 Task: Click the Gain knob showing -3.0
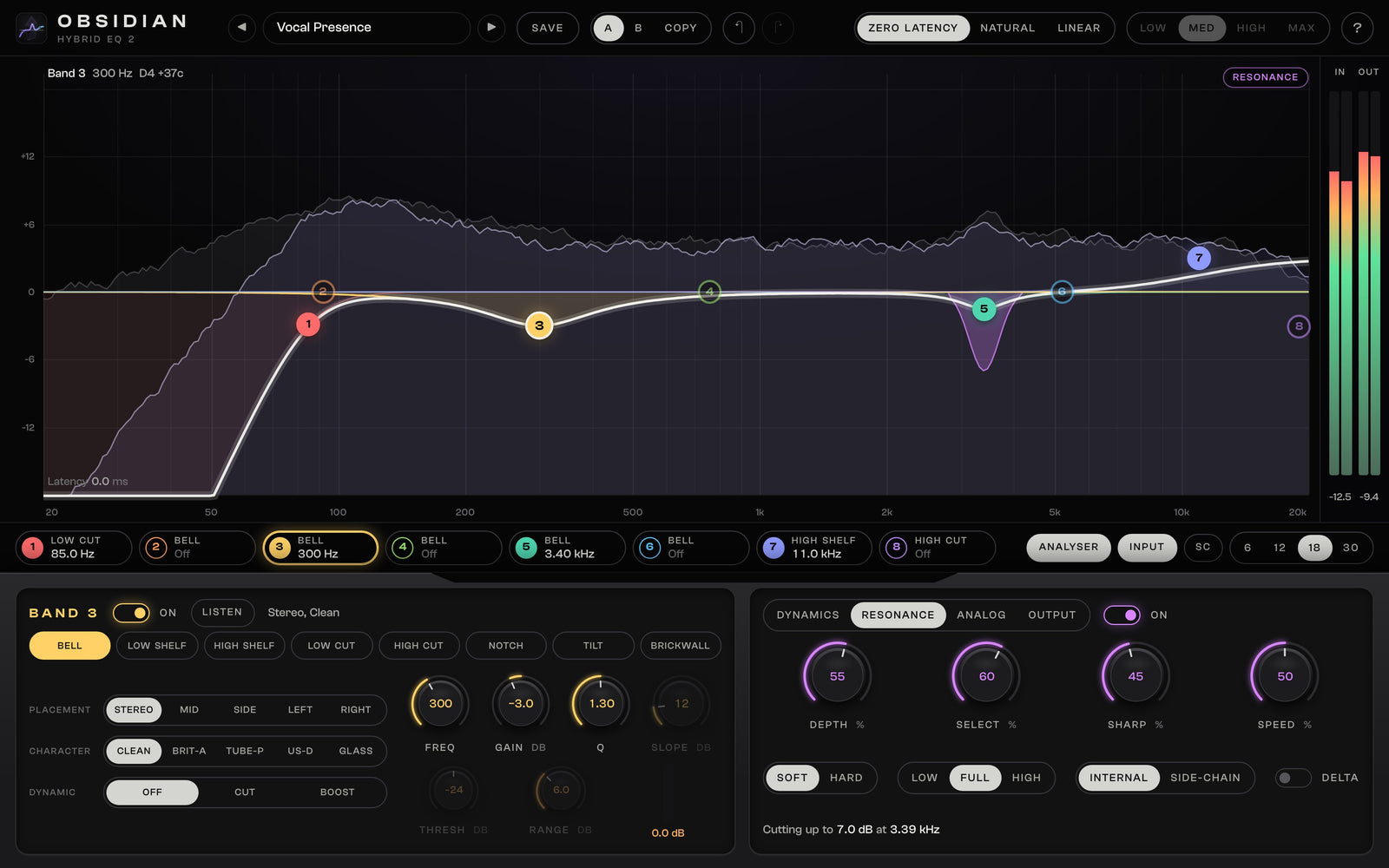[521, 704]
